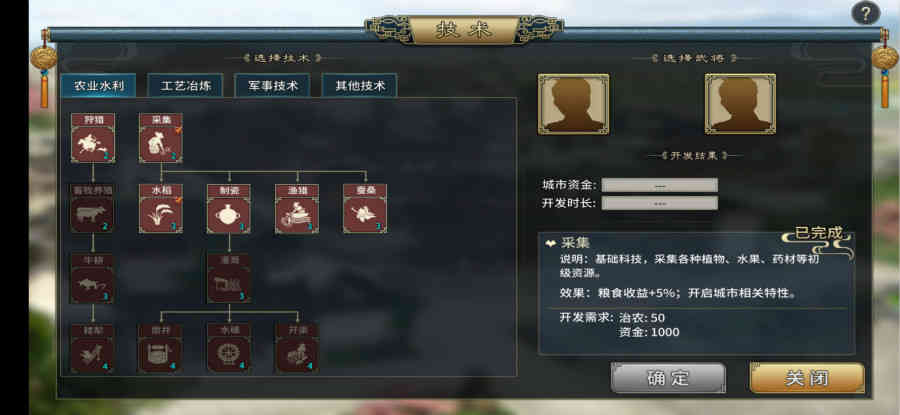Click the 确定 confirm button

point(668,378)
